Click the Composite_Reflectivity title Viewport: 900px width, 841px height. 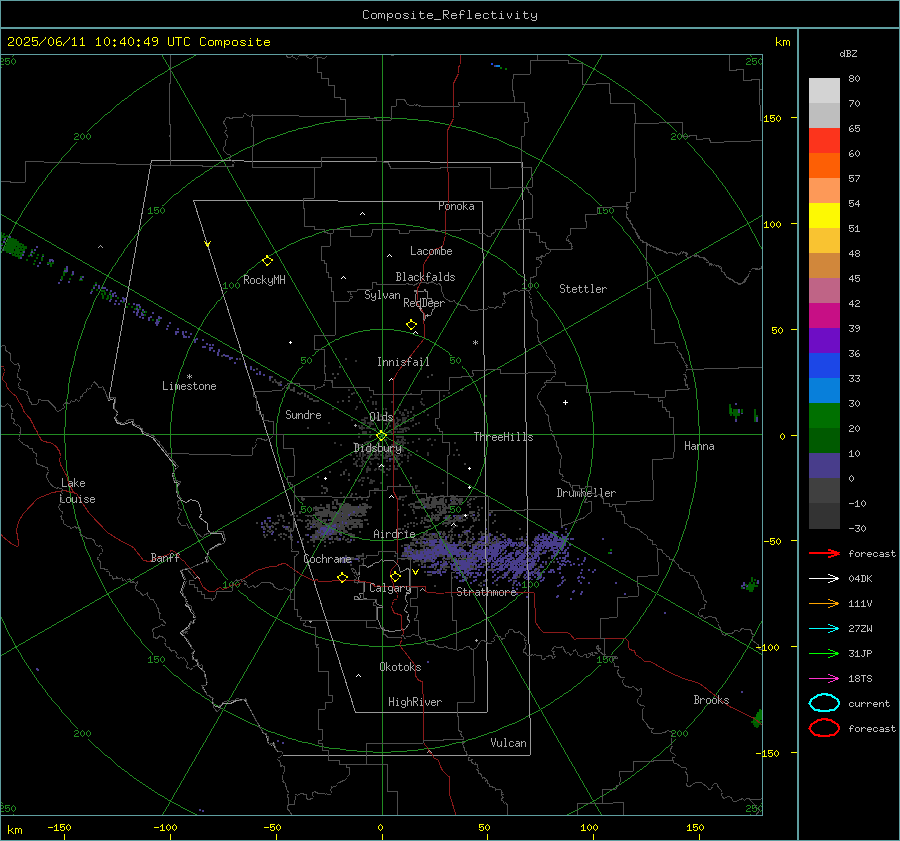coord(449,15)
